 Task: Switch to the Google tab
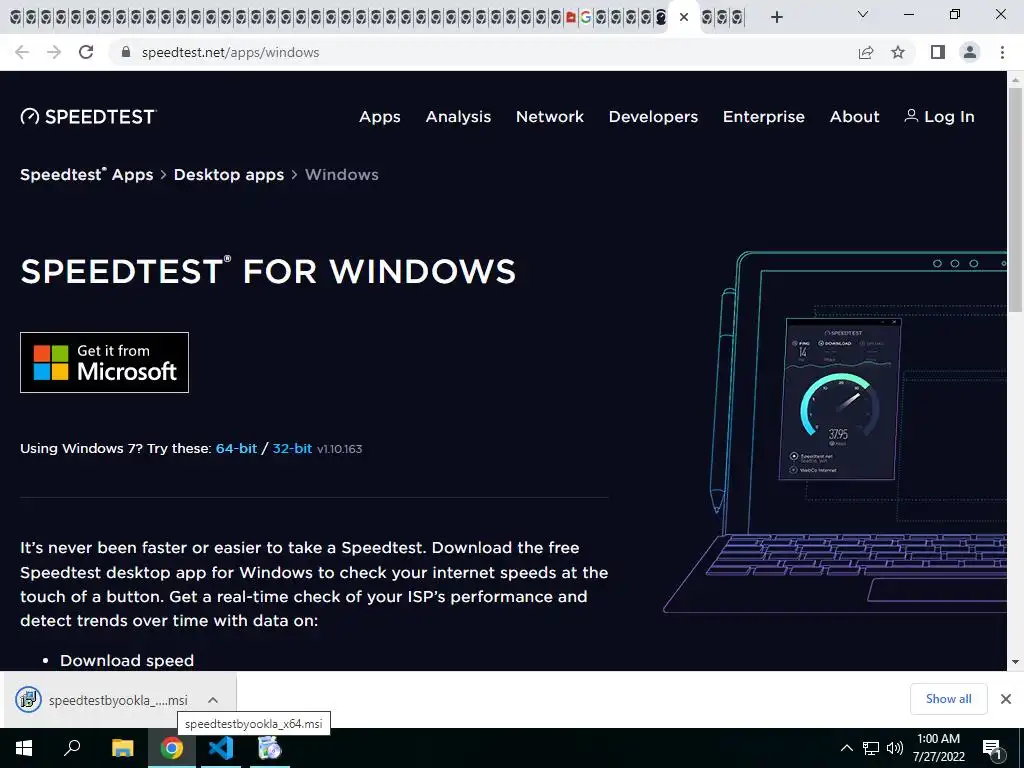[586, 18]
